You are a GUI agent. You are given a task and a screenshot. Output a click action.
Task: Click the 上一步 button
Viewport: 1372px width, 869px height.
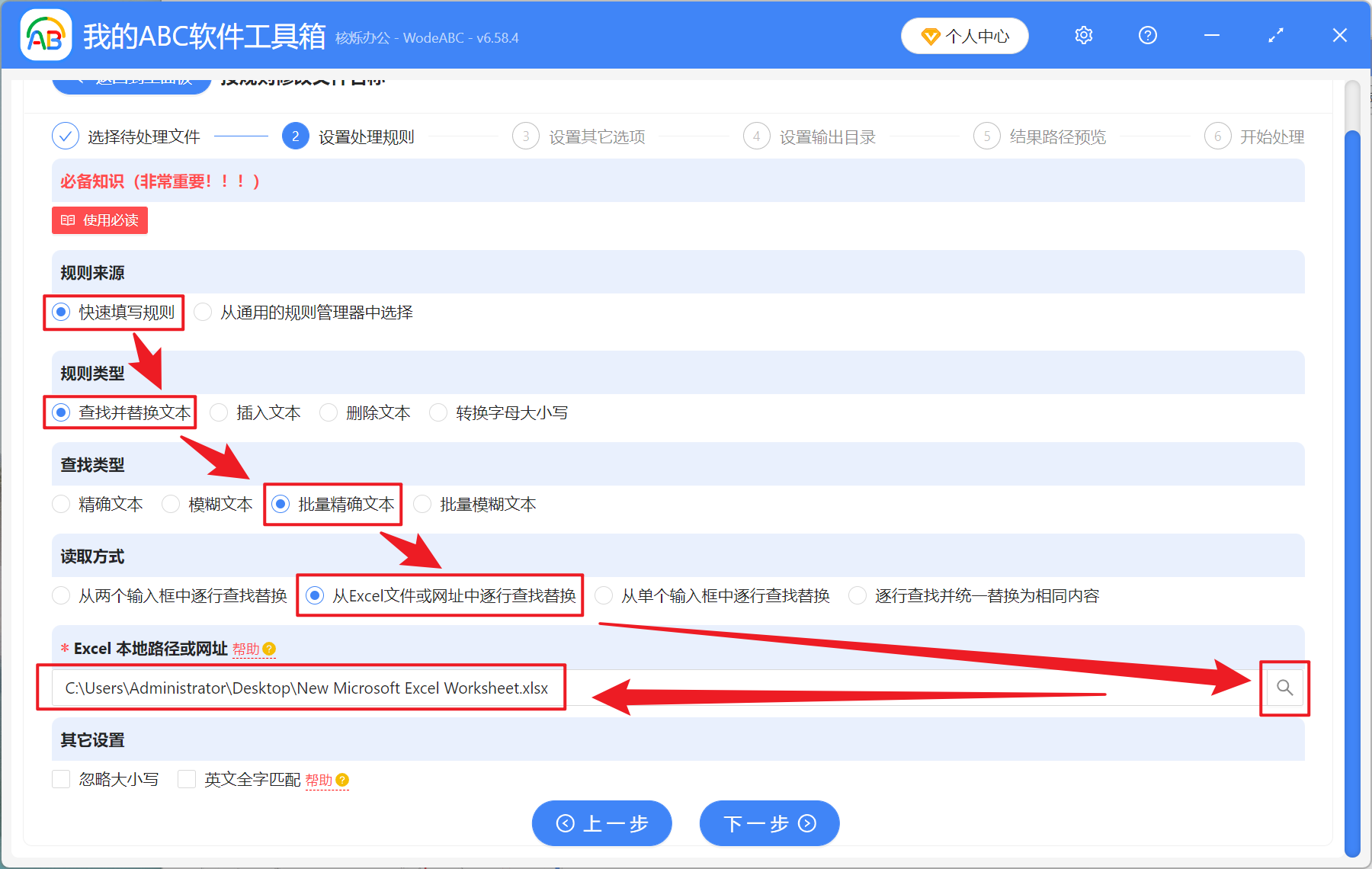[x=601, y=823]
